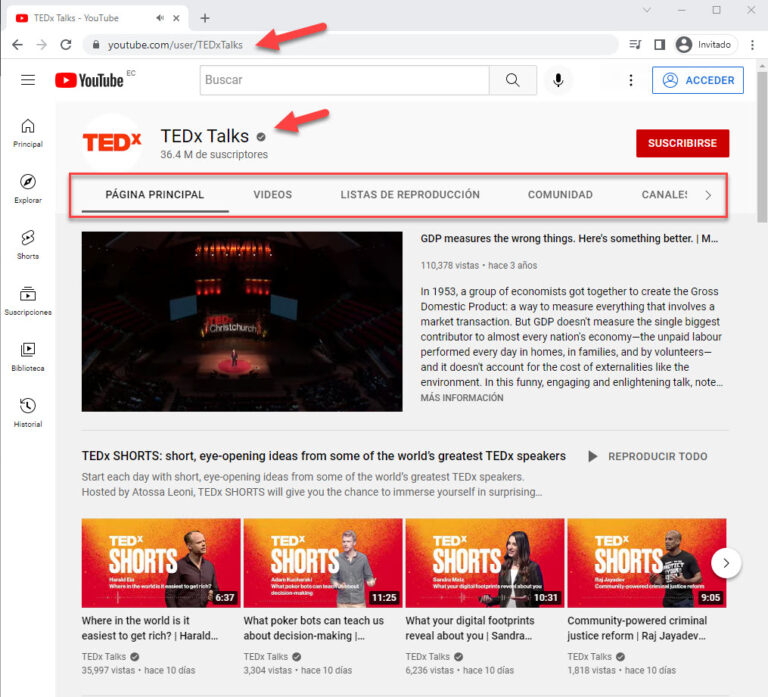768x697 pixels.
Task: Close the TEDx Talks tab
Action: pyautogui.click(x=176, y=18)
